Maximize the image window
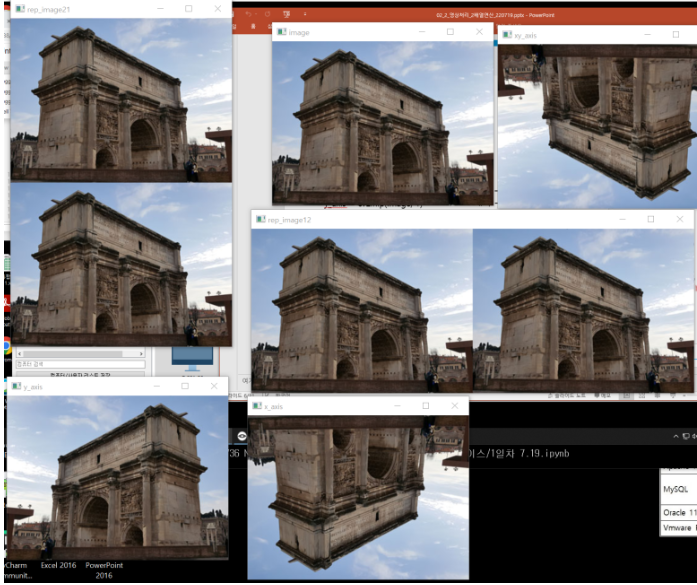This screenshot has width=697, height=585. (450, 32)
